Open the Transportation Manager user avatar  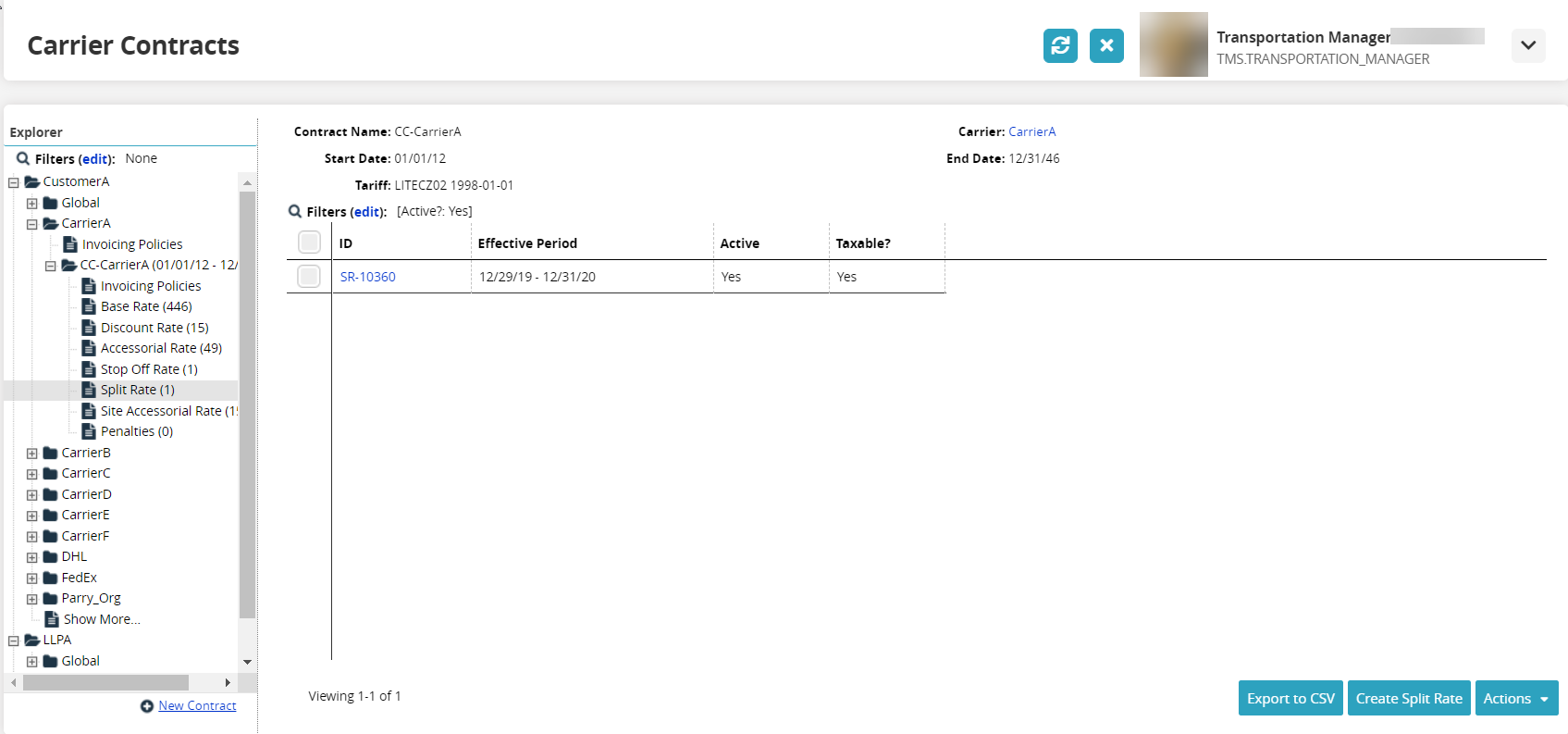point(1174,44)
